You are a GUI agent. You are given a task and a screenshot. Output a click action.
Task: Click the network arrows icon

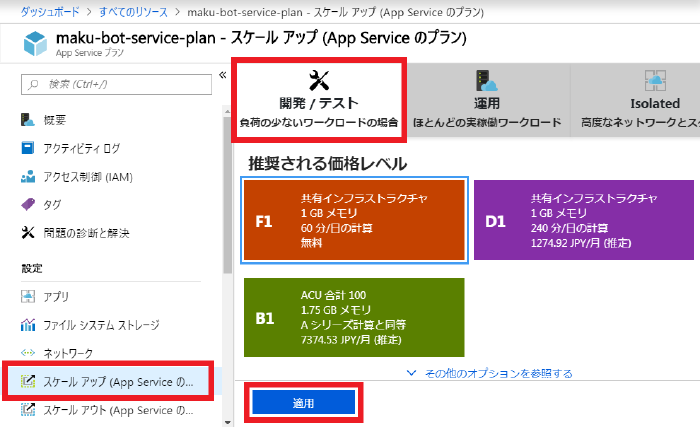pyautogui.click(x=28, y=353)
